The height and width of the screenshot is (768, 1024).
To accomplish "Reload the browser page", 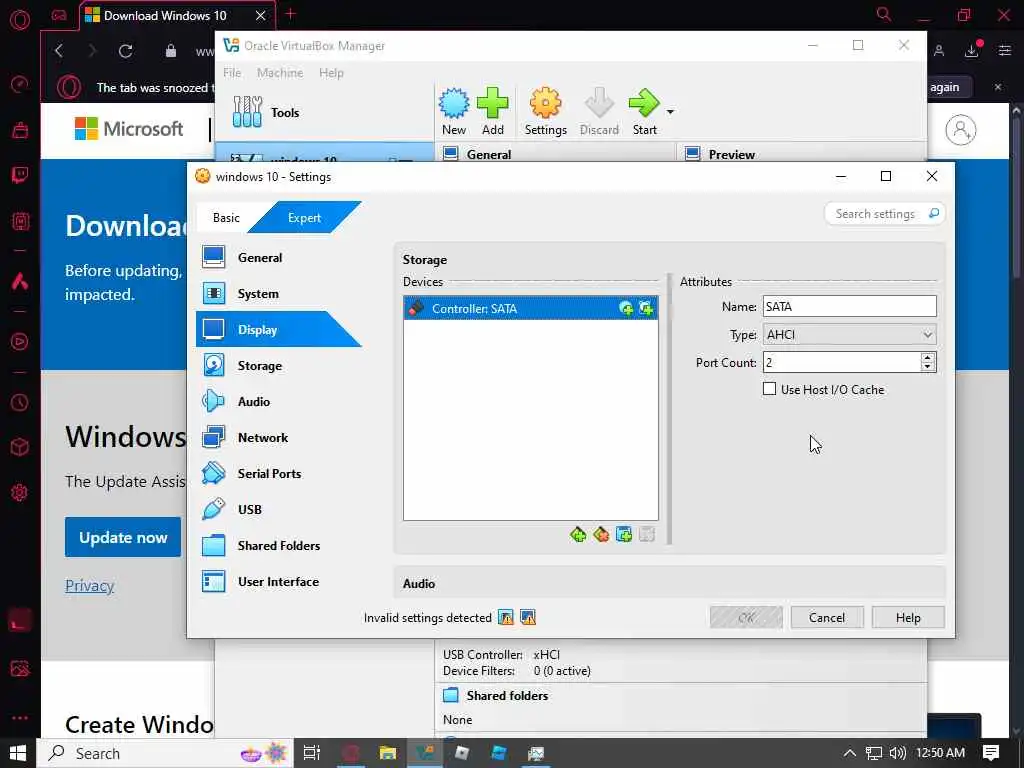I will pyautogui.click(x=125, y=51).
